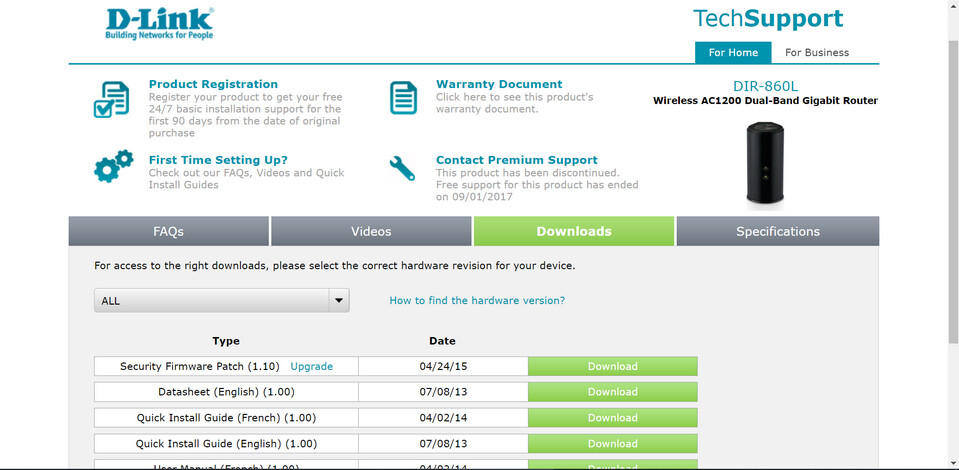Click the Quick Install Guide (French) (1.00) cell

tap(226, 417)
